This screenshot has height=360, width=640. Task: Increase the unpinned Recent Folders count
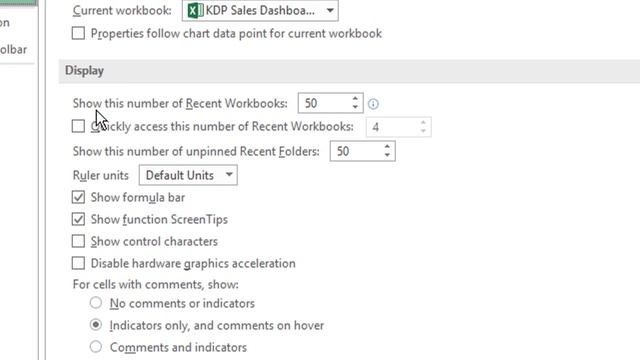tap(387, 147)
